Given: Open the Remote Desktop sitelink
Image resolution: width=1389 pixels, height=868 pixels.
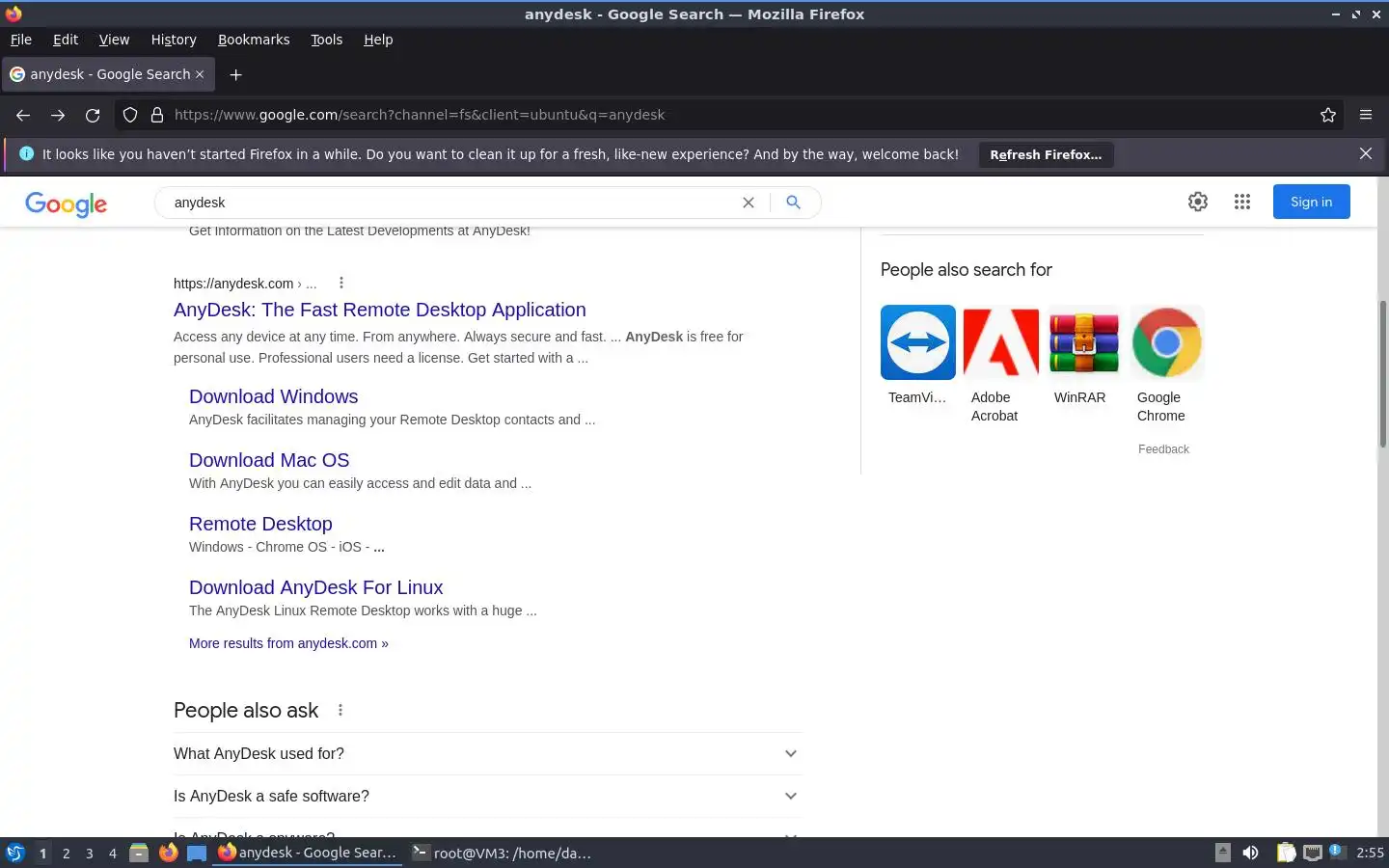Looking at the screenshot, I should click(260, 524).
